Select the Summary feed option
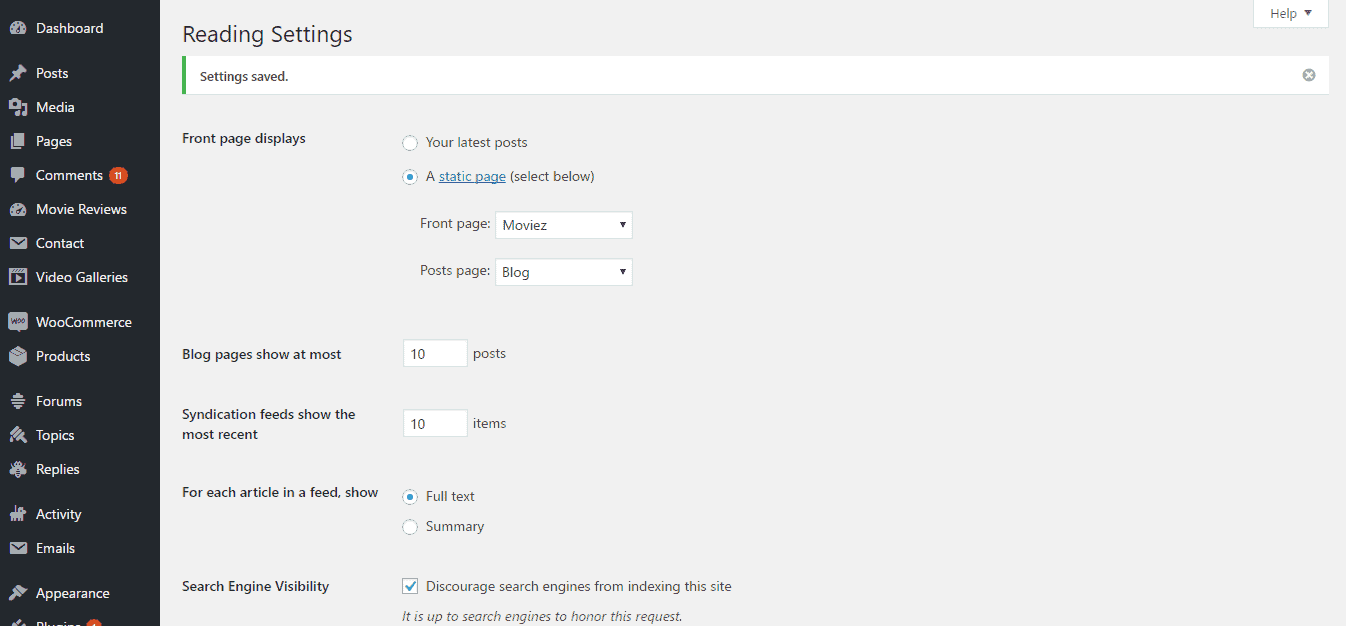Screen dimensions: 1346x626 [410, 527]
